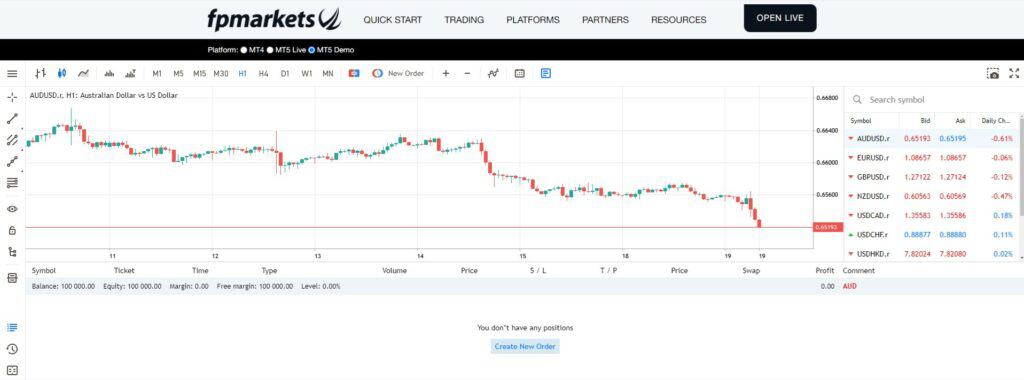The height and width of the screenshot is (380, 1024).
Task: Select MT5 Live platform radio button
Action: pyautogui.click(x=270, y=50)
